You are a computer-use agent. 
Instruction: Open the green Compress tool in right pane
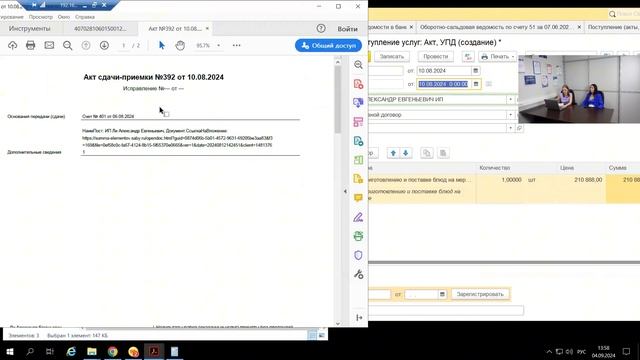[x=358, y=160]
